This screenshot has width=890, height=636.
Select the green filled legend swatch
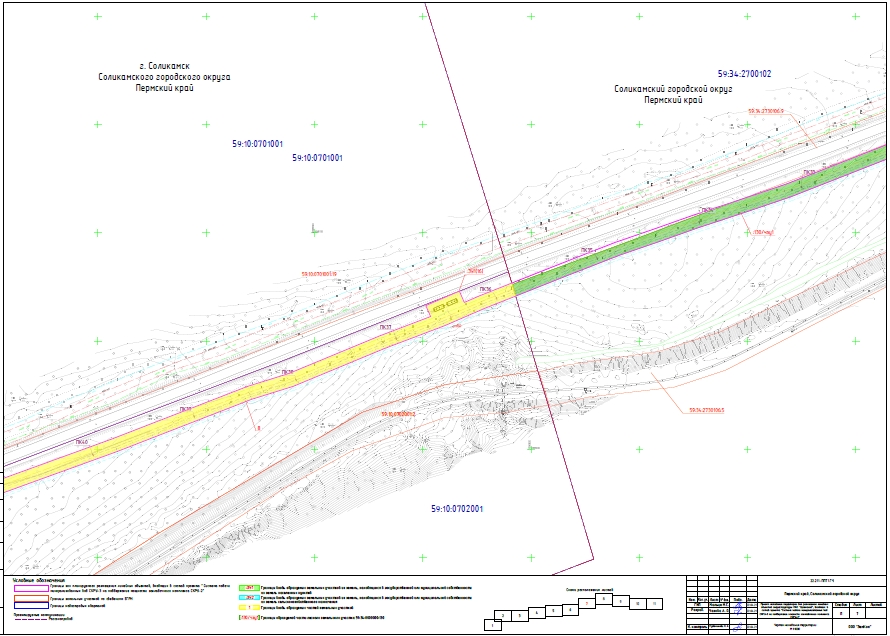pos(249,588)
